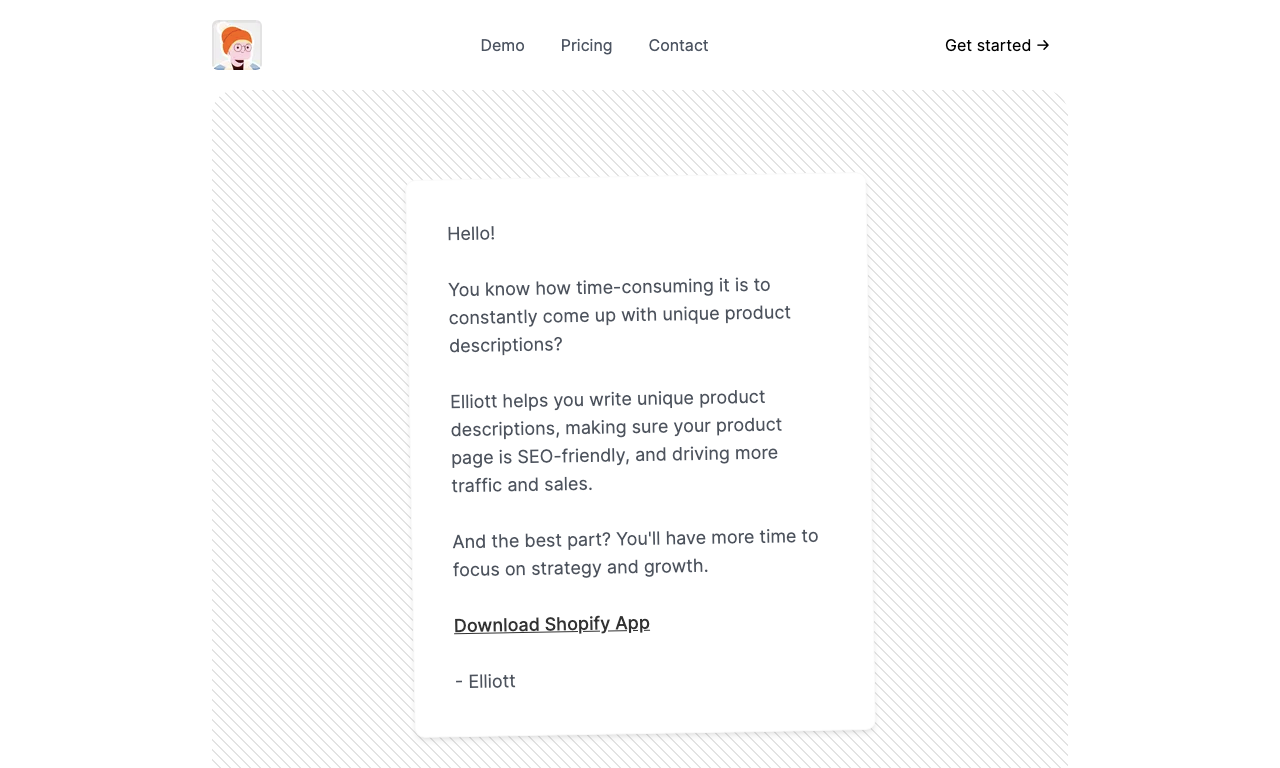Open the Demo navigation link
The height and width of the screenshot is (768, 1280).
point(502,45)
